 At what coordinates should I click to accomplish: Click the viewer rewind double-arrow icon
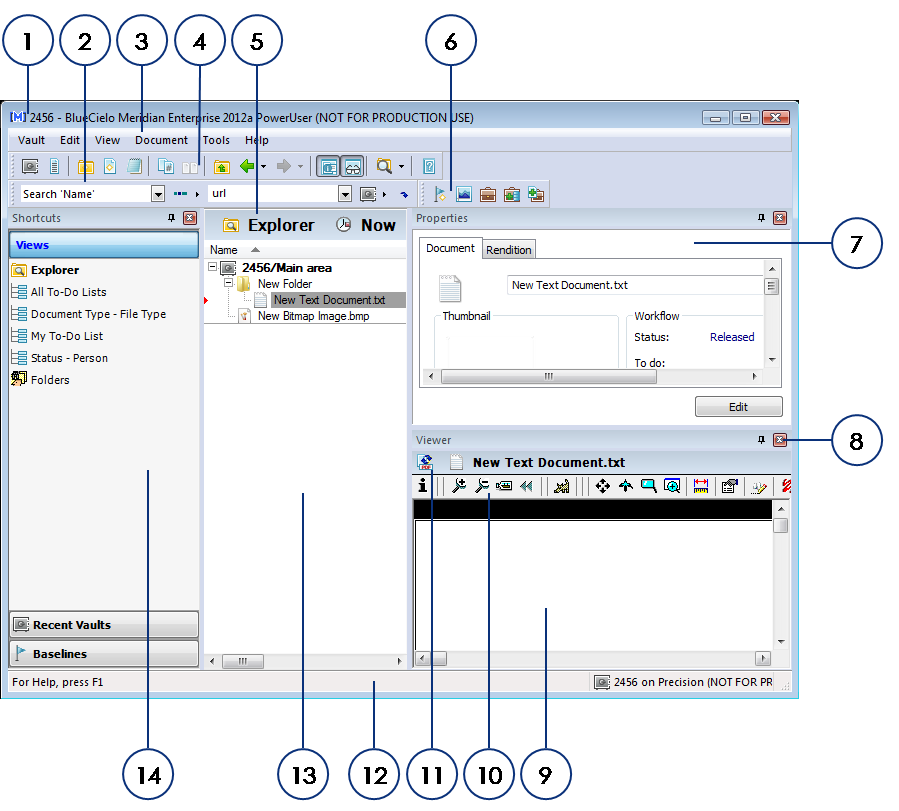pyautogui.click(x=526, y=486)
